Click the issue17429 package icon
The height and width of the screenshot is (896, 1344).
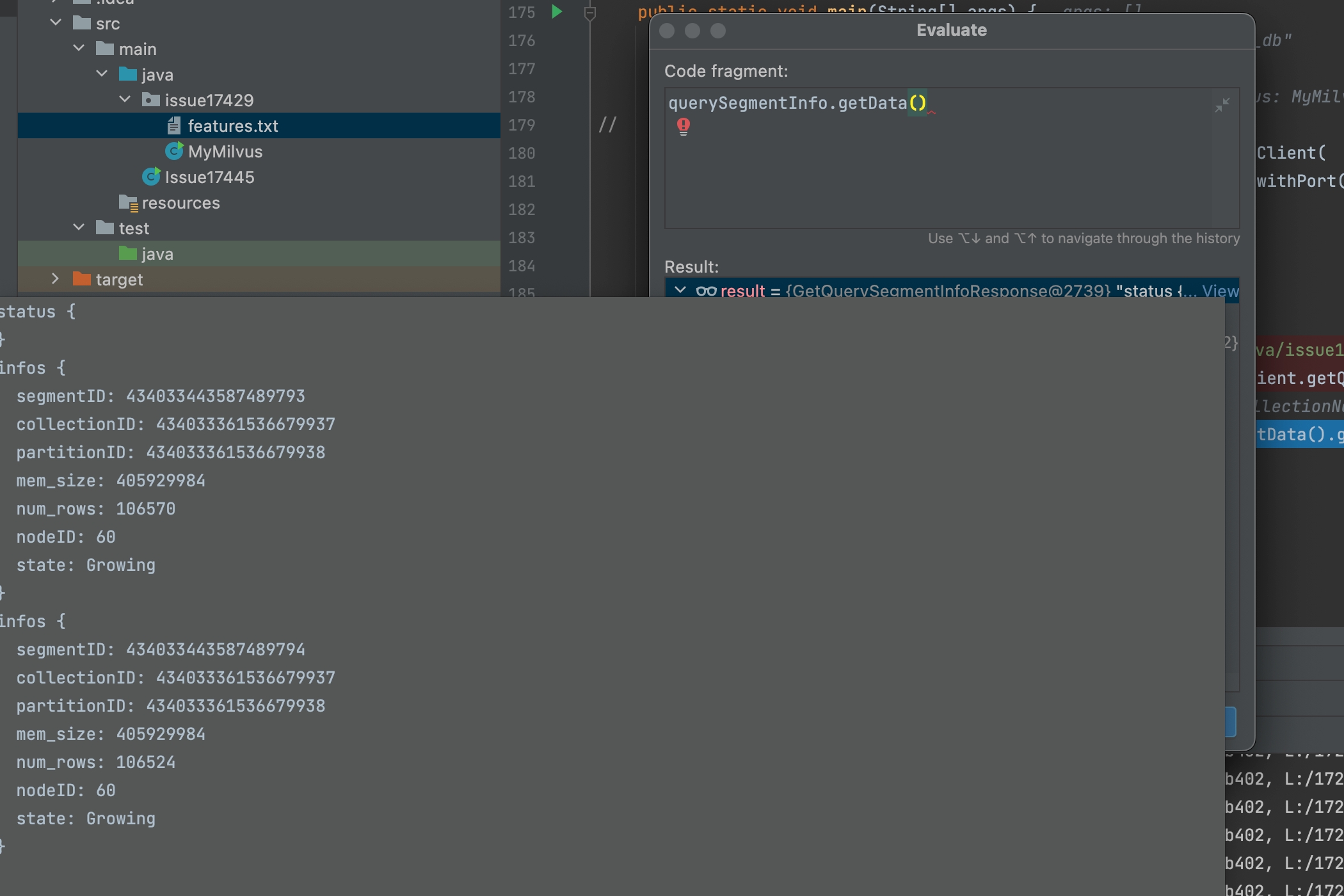click(151, 100)
